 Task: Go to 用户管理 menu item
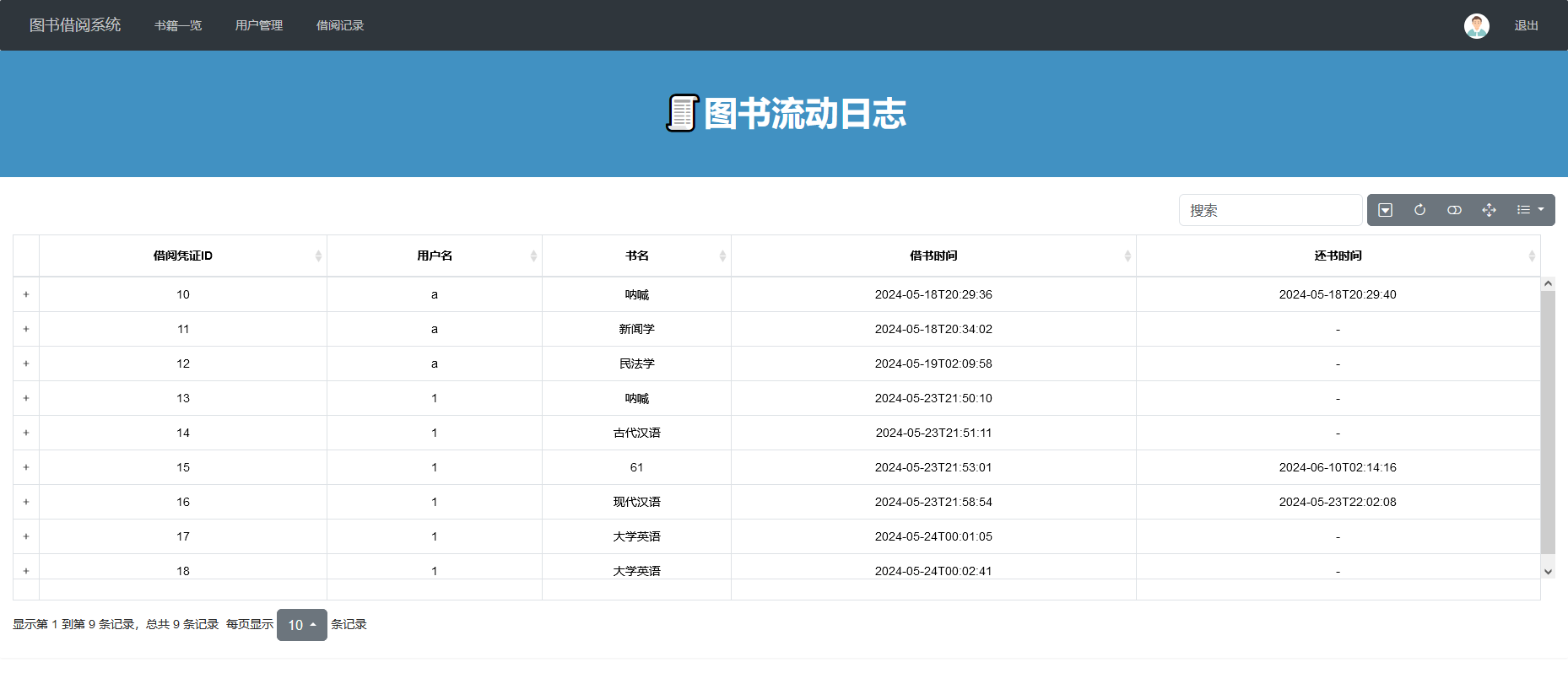pos(259,25)
